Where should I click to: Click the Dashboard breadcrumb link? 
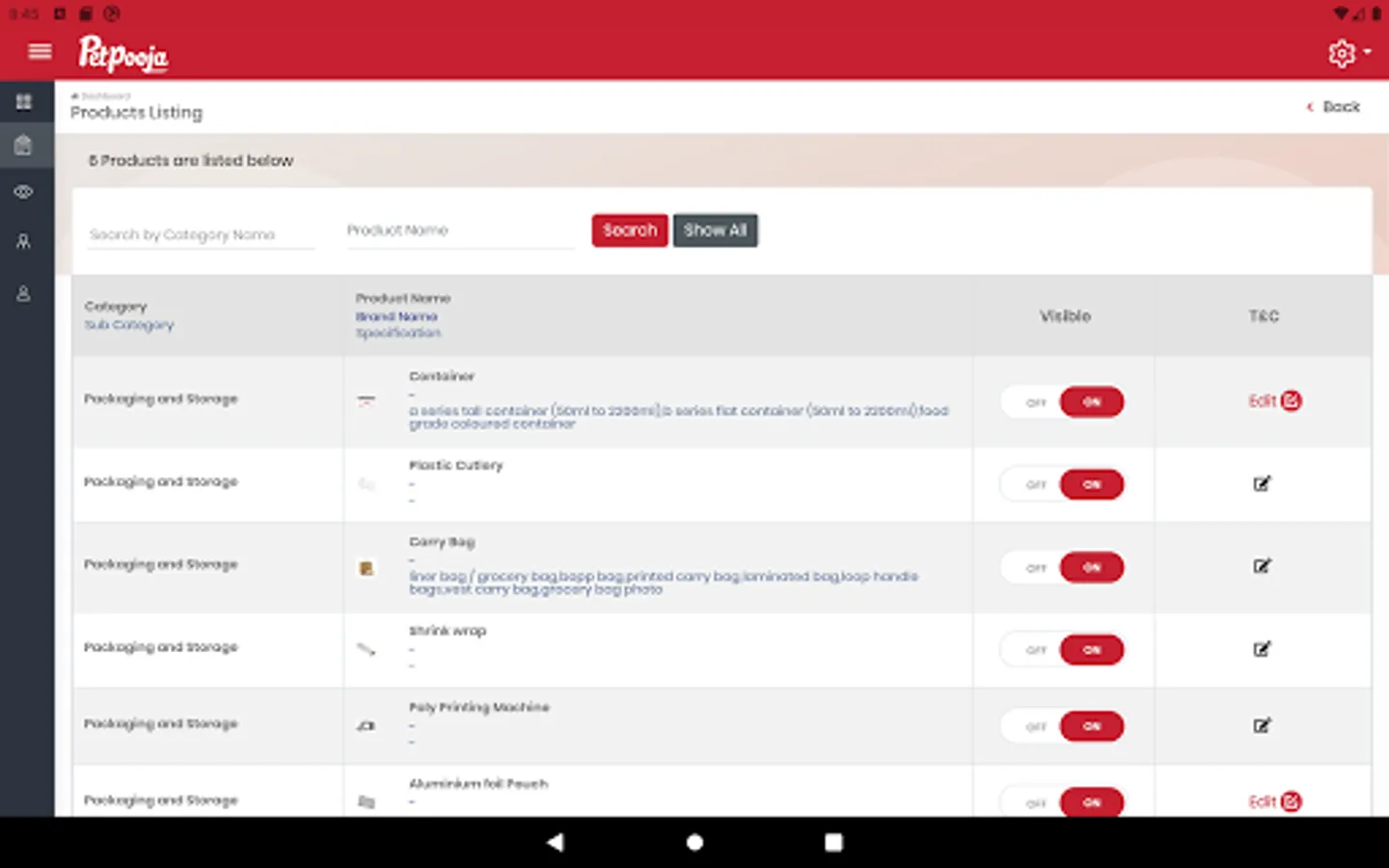[x=101, y=95]
